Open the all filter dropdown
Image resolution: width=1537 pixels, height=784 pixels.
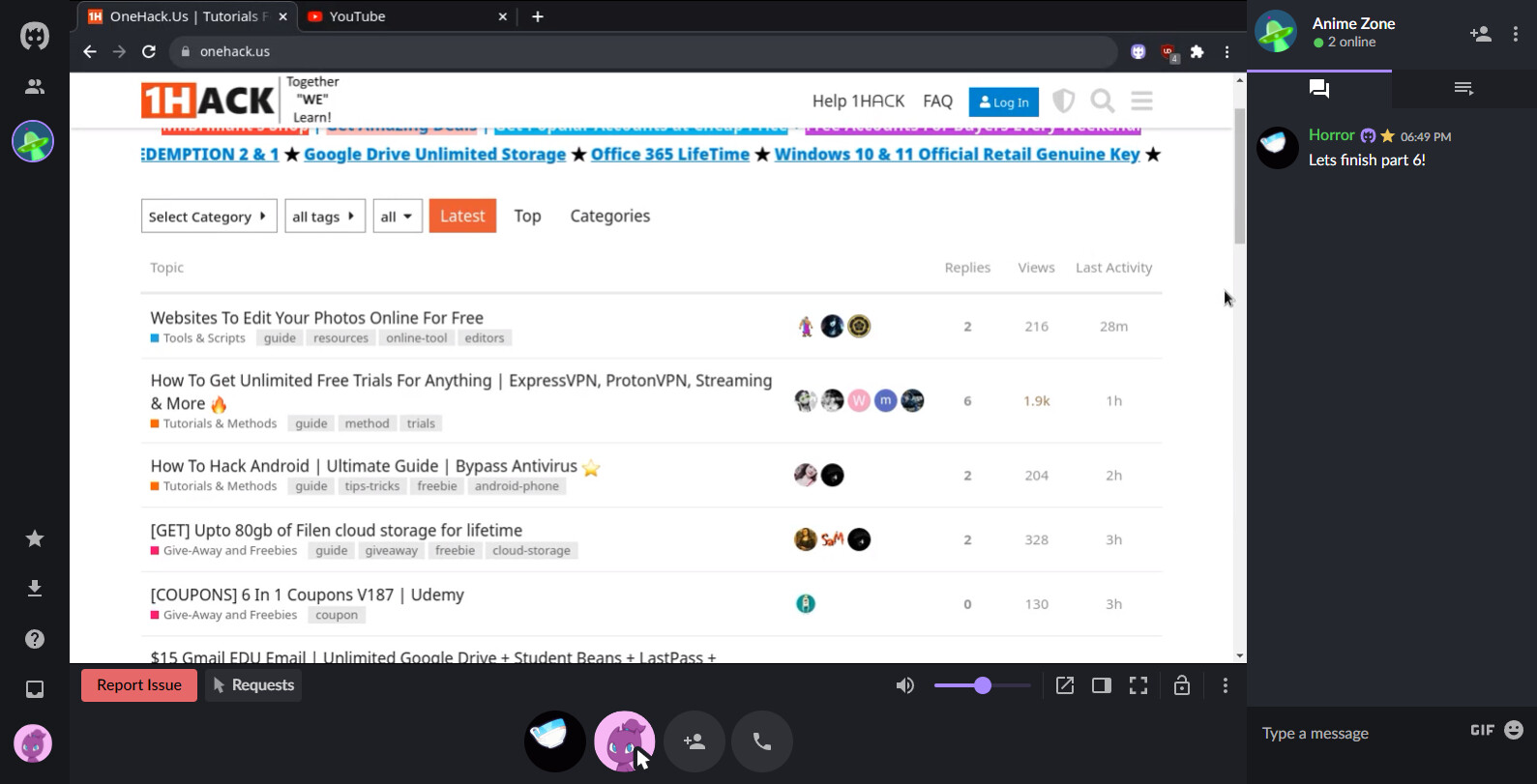coord(398,217)
